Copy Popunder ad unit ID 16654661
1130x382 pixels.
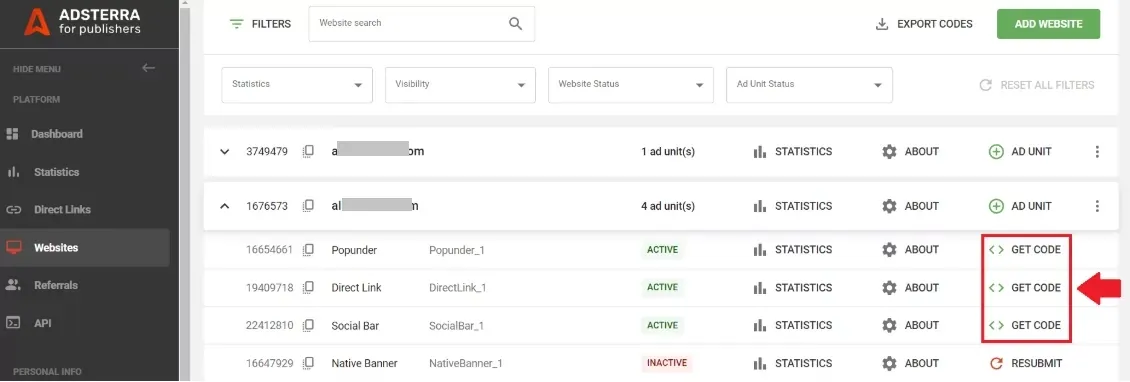(308, 249)
